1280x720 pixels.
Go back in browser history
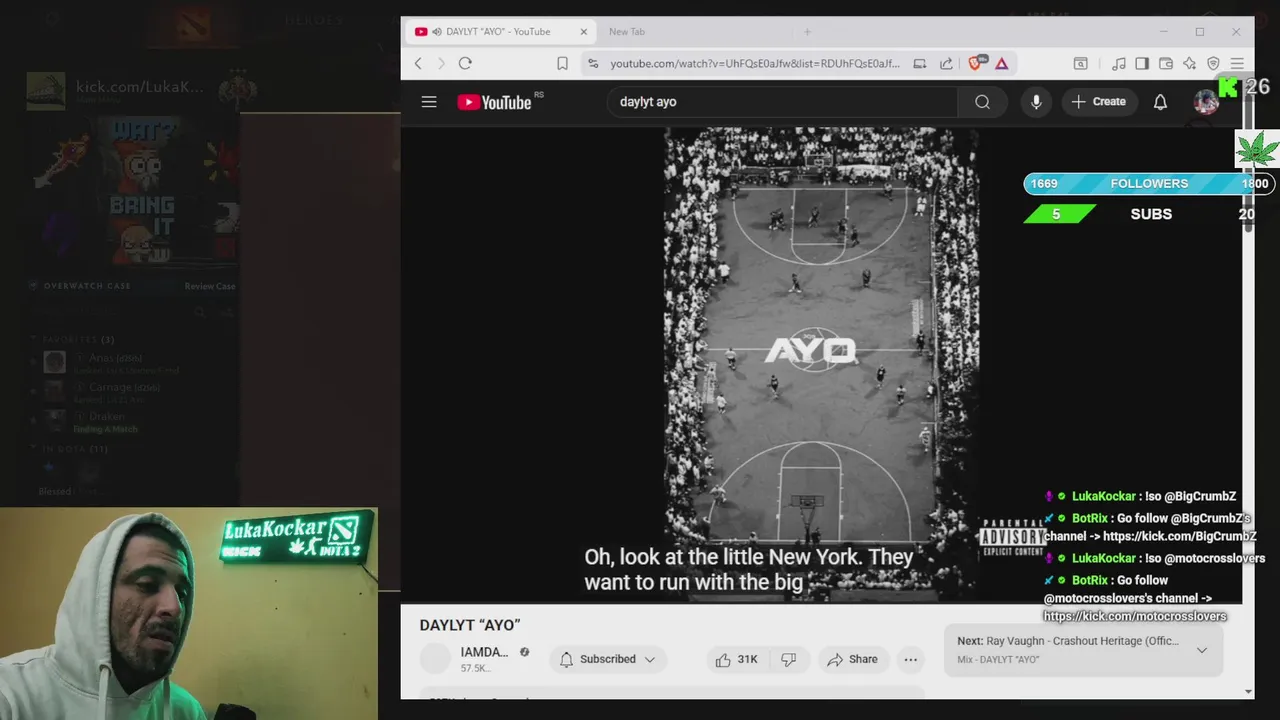point(418,63)
